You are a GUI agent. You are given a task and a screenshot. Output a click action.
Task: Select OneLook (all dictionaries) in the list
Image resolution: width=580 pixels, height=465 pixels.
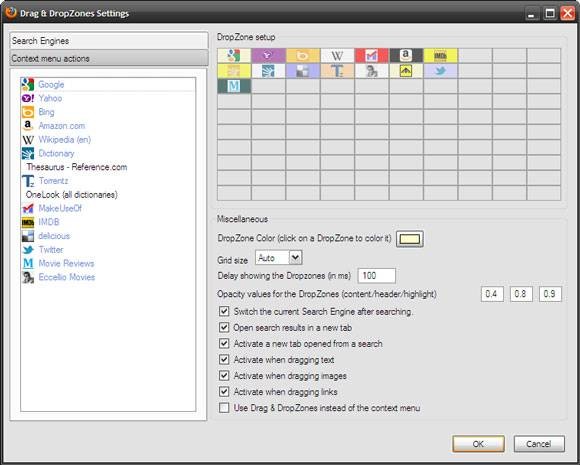point(72,195)
